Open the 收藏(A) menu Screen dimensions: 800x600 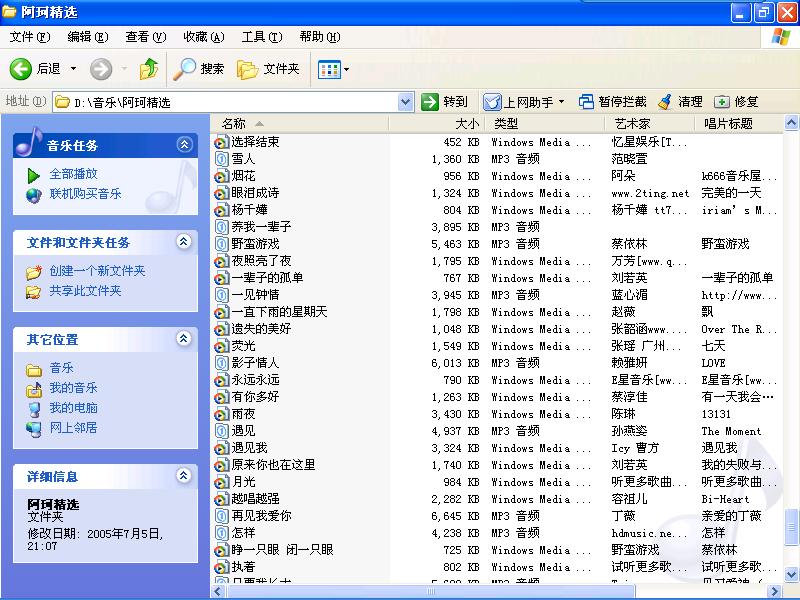coord(203,37)
